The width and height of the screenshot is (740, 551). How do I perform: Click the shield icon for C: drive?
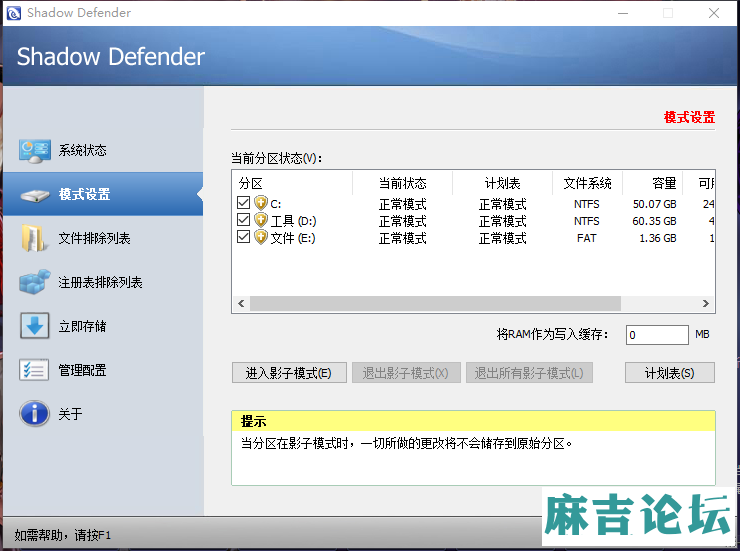261,203
